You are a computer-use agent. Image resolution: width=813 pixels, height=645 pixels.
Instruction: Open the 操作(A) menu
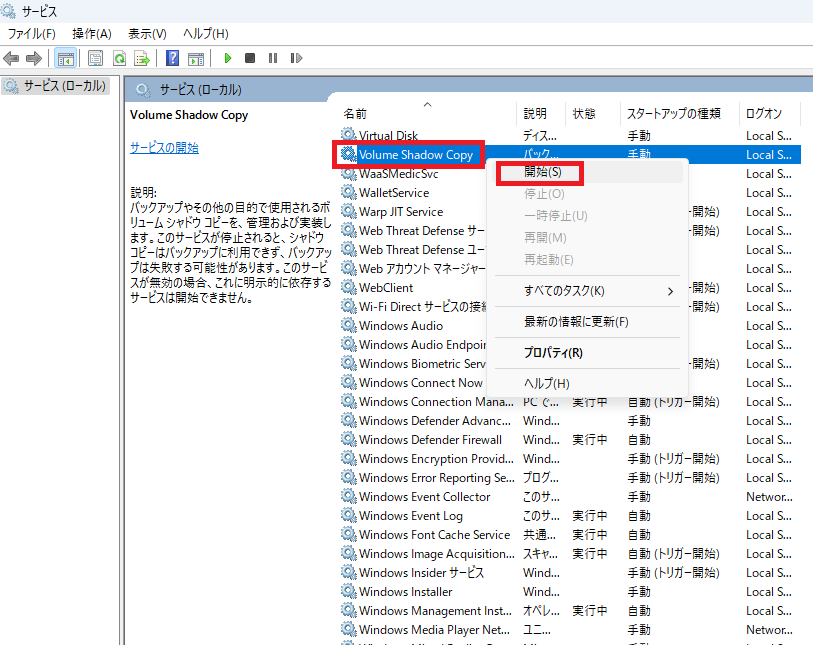click(92, 34)
